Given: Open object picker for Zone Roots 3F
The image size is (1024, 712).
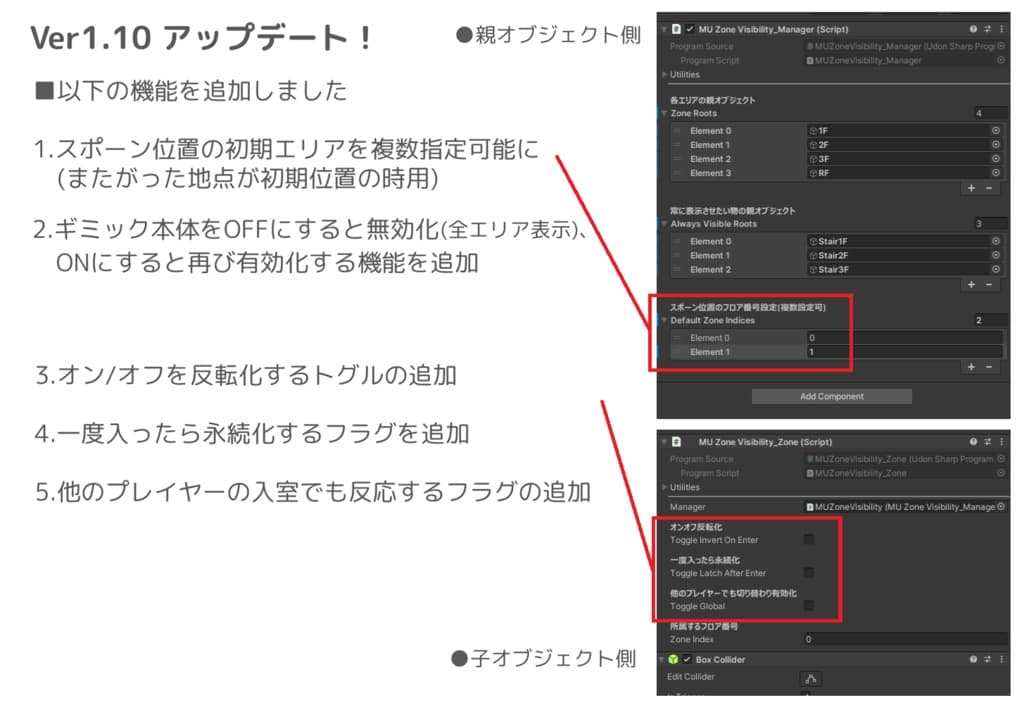Looking at the screenshot, I should (x=996, y=159).
